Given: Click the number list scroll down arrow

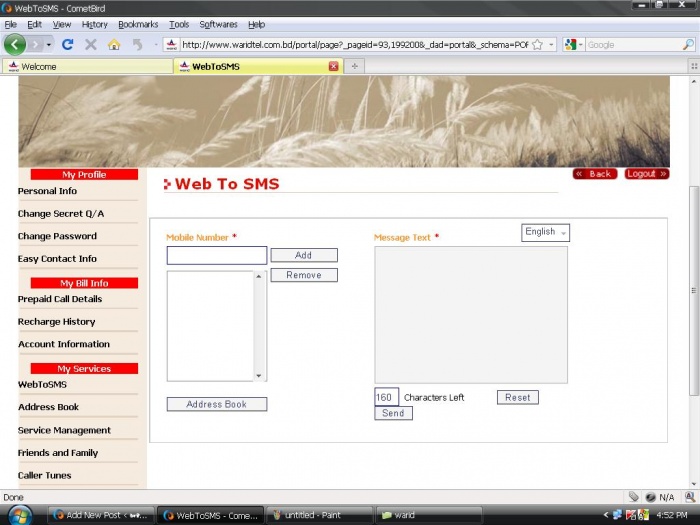Looking at the screenshot, I should click(259, 375).
